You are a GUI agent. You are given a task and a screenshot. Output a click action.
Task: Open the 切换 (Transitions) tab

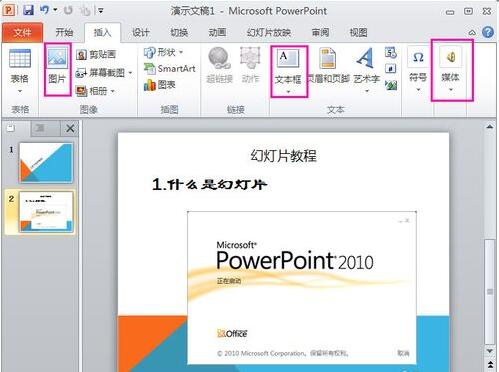click(x=179, y=32)
